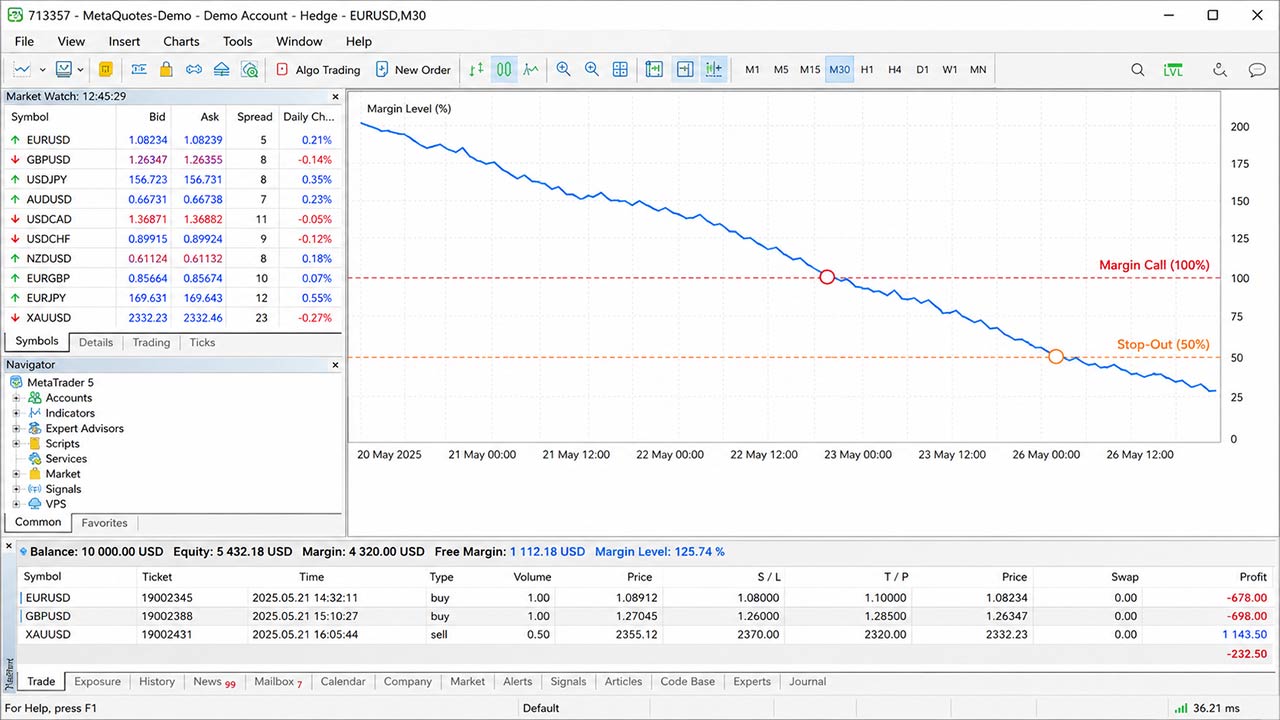Click the Margin Call circle marker on chart
1280x720 pixels.
click(827, 277)
